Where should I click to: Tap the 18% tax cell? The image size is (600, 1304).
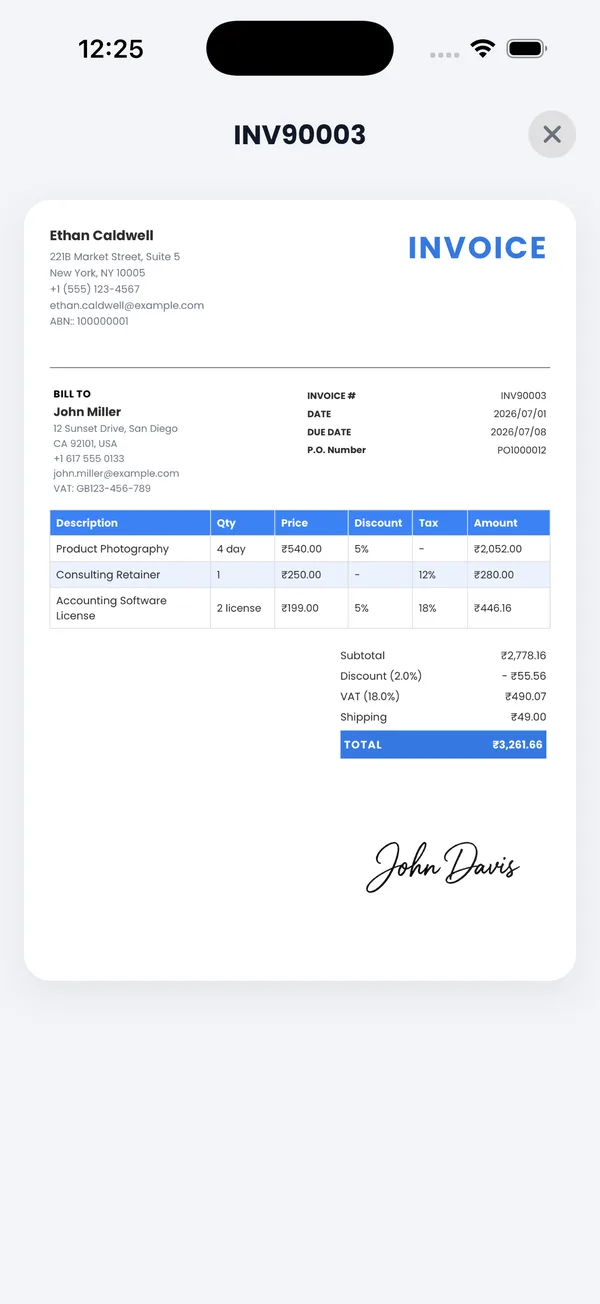pyautogui.click(x=428, y=608)
